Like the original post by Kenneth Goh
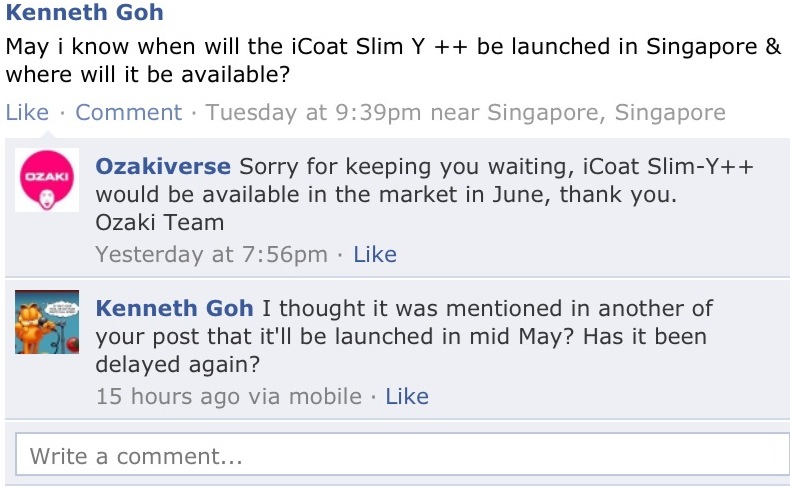 click(27, 112)
